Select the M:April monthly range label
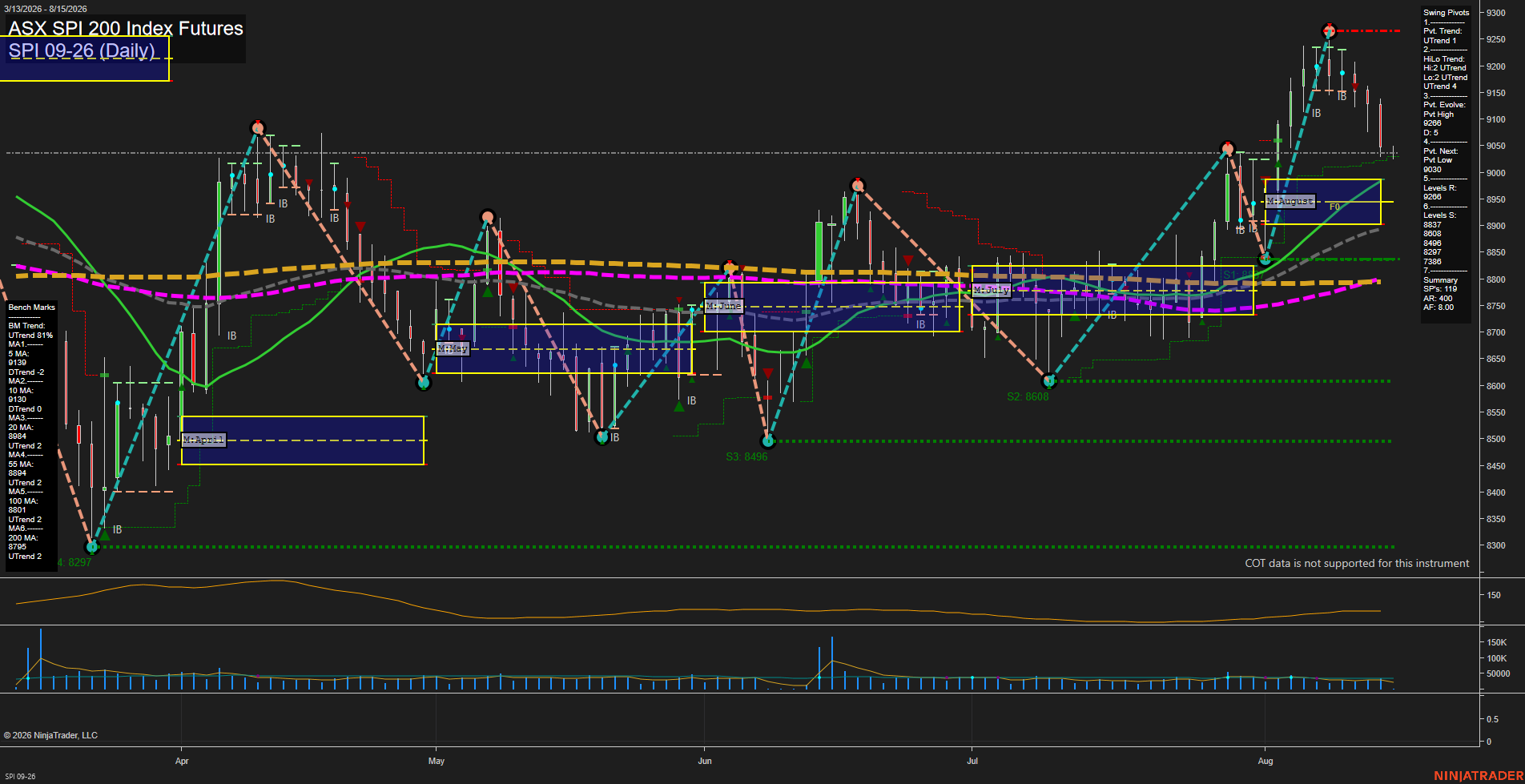1525x784 pixels. coord(204,440)
